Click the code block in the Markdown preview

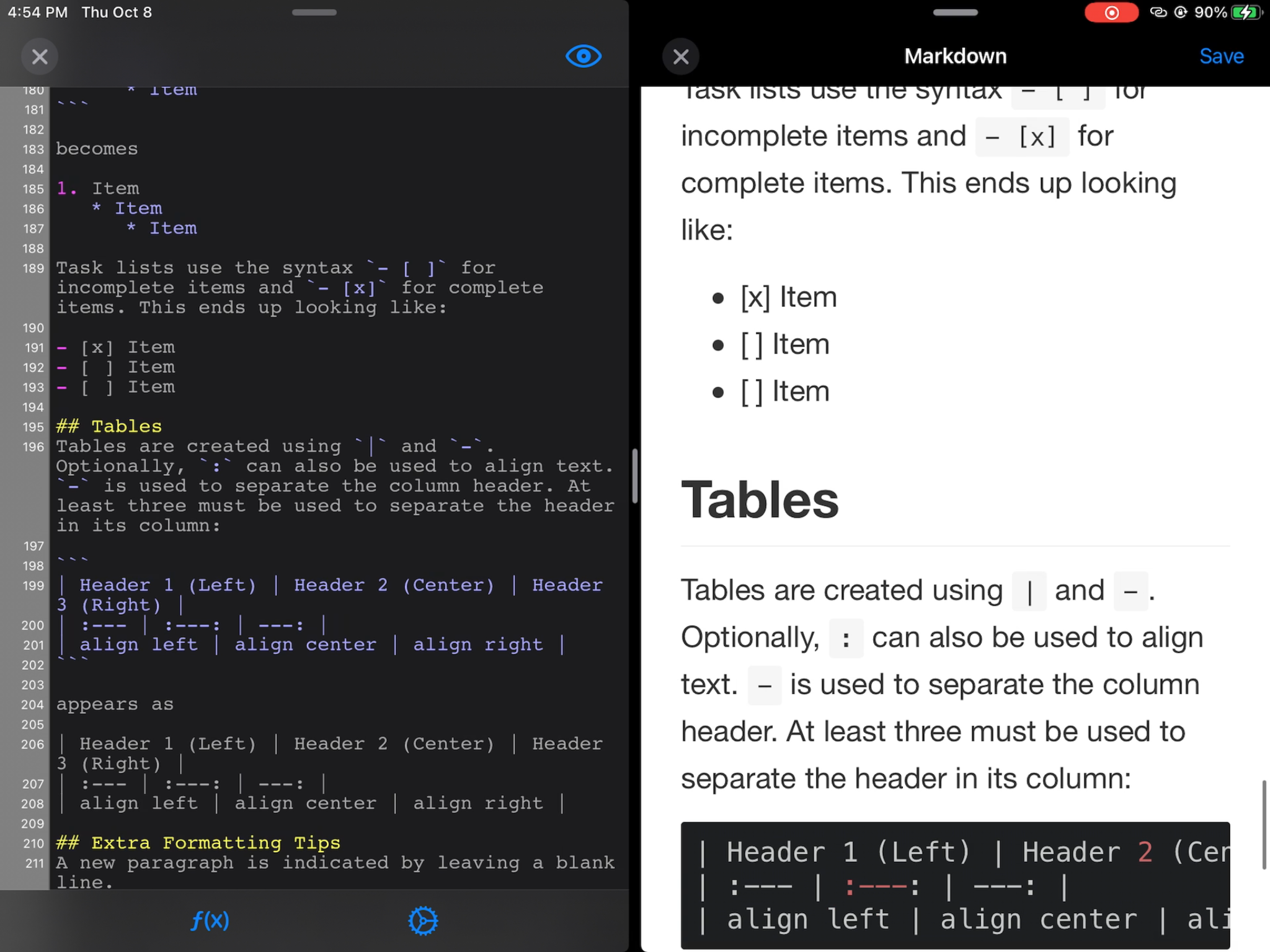coord(955,885)
